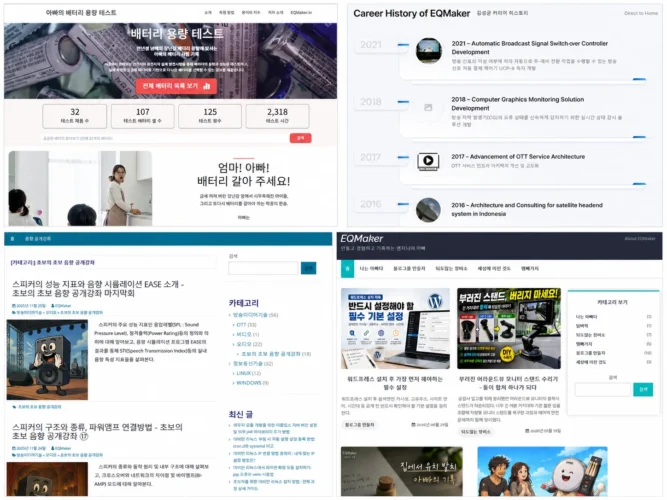Focus the battery search input field

165,138
